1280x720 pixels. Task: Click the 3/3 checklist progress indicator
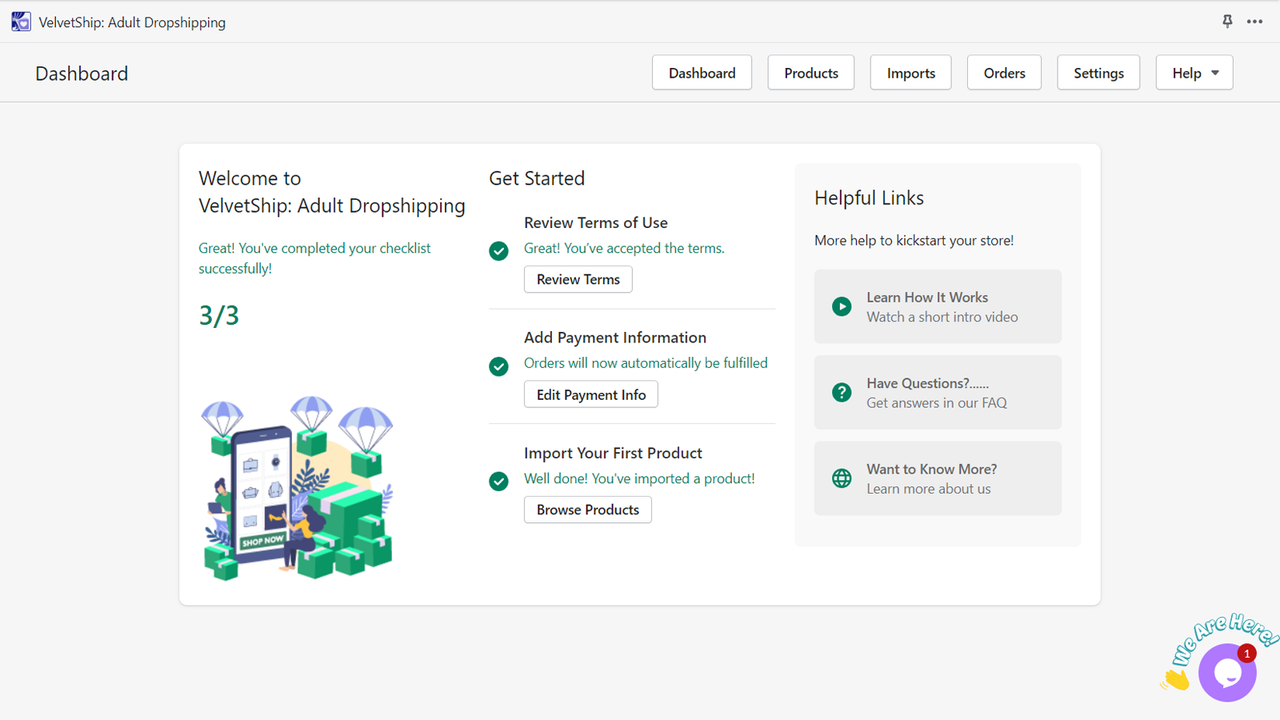219,315
